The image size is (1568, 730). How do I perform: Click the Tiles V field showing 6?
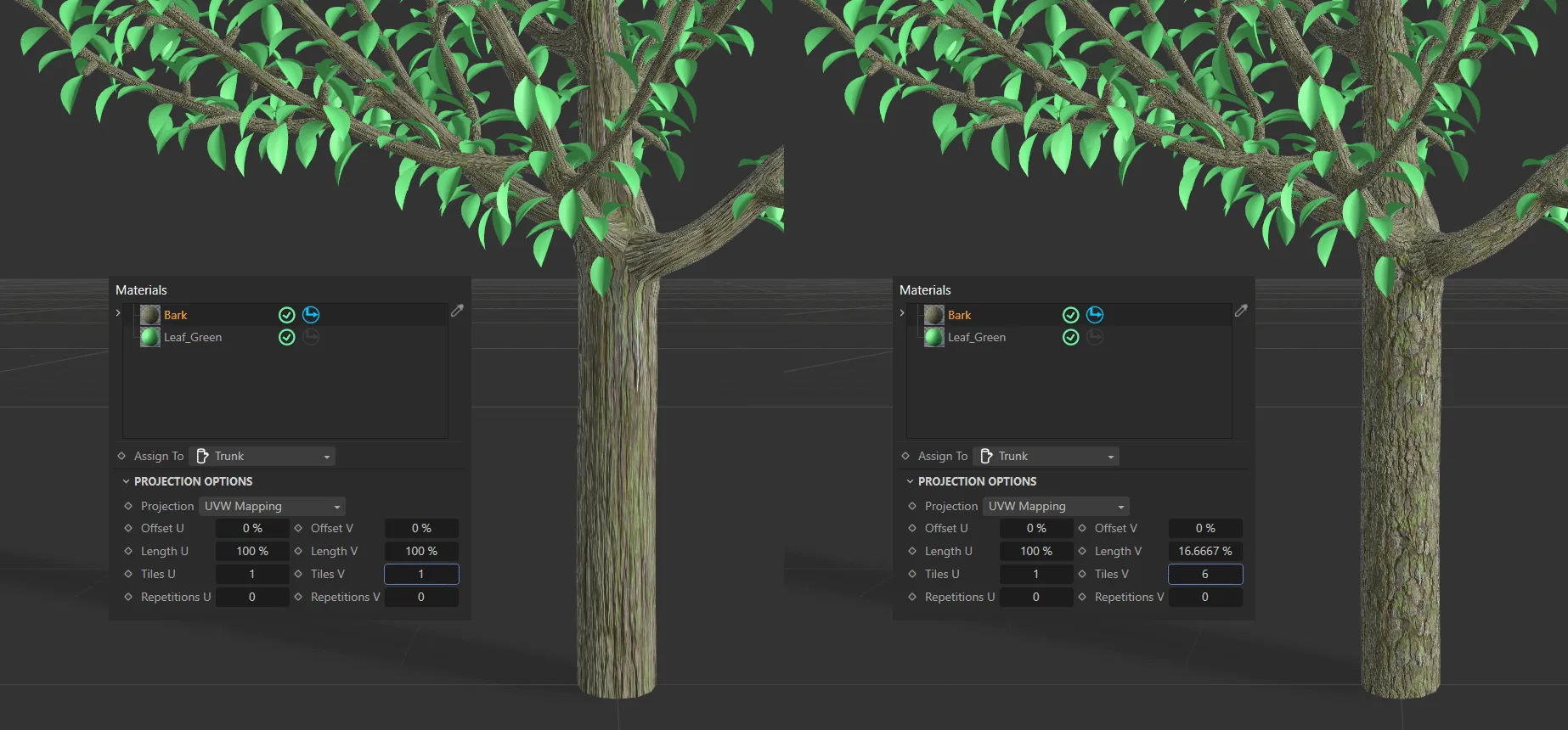[x=1205, y=574]
